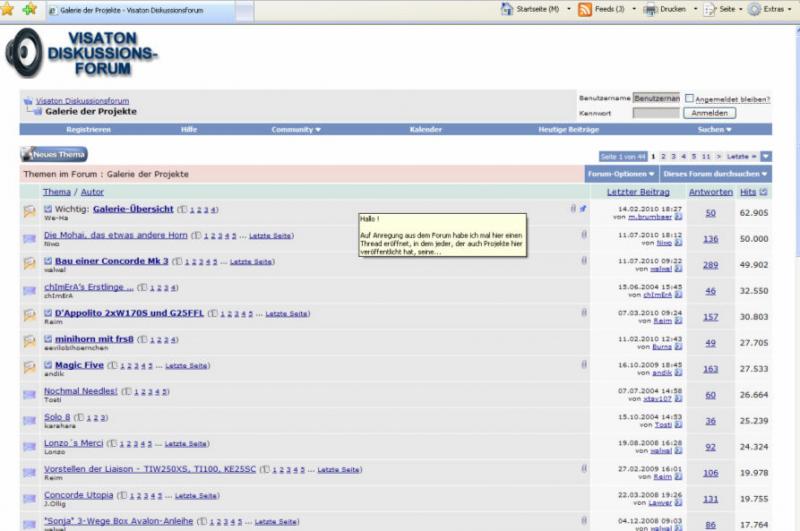This screenshot has width=800, height=531.
Task: Click the sticky pin icon on Galerie-Übersicht
Action: coord(583,209)
